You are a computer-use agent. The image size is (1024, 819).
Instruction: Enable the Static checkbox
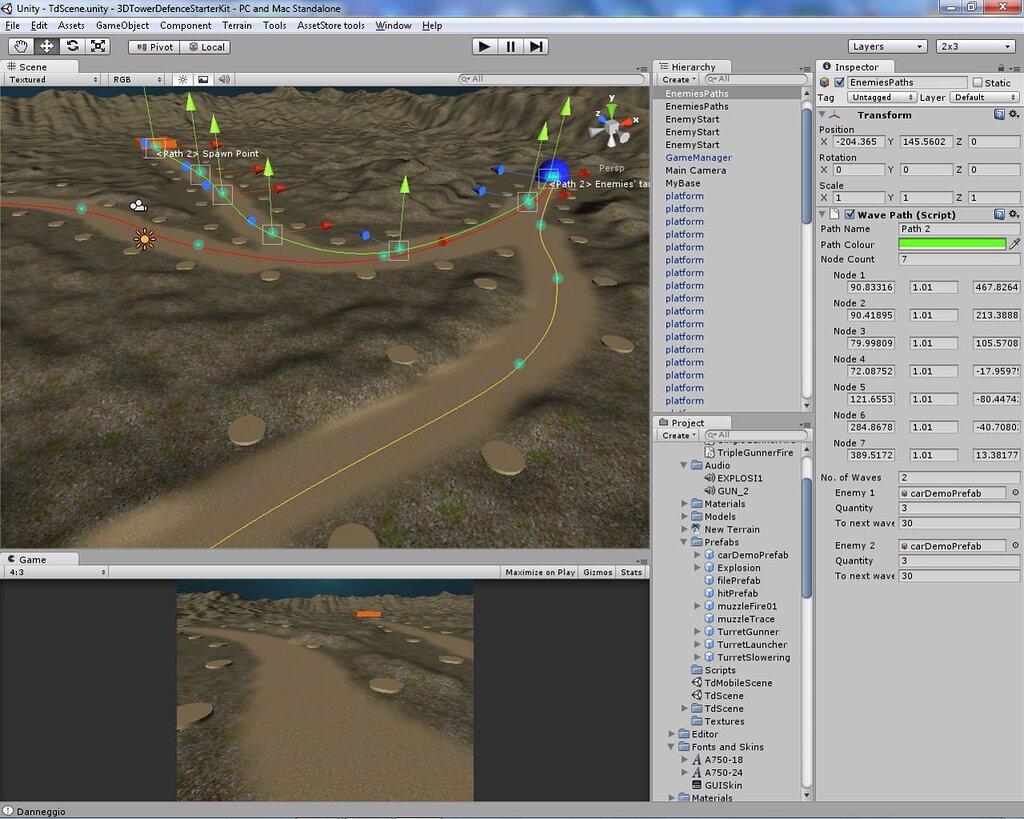pos(977,83)
